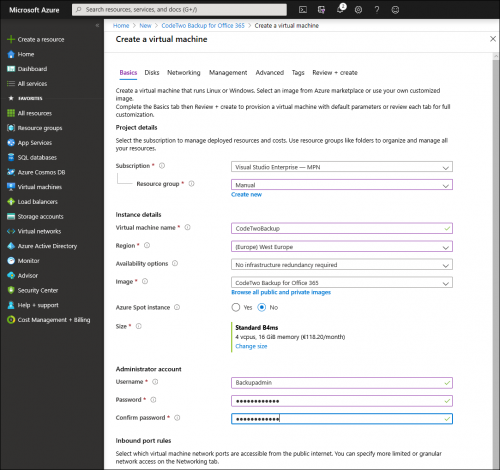Switch to the Management tab
The image size is (500, 470).
click(228, 73)
